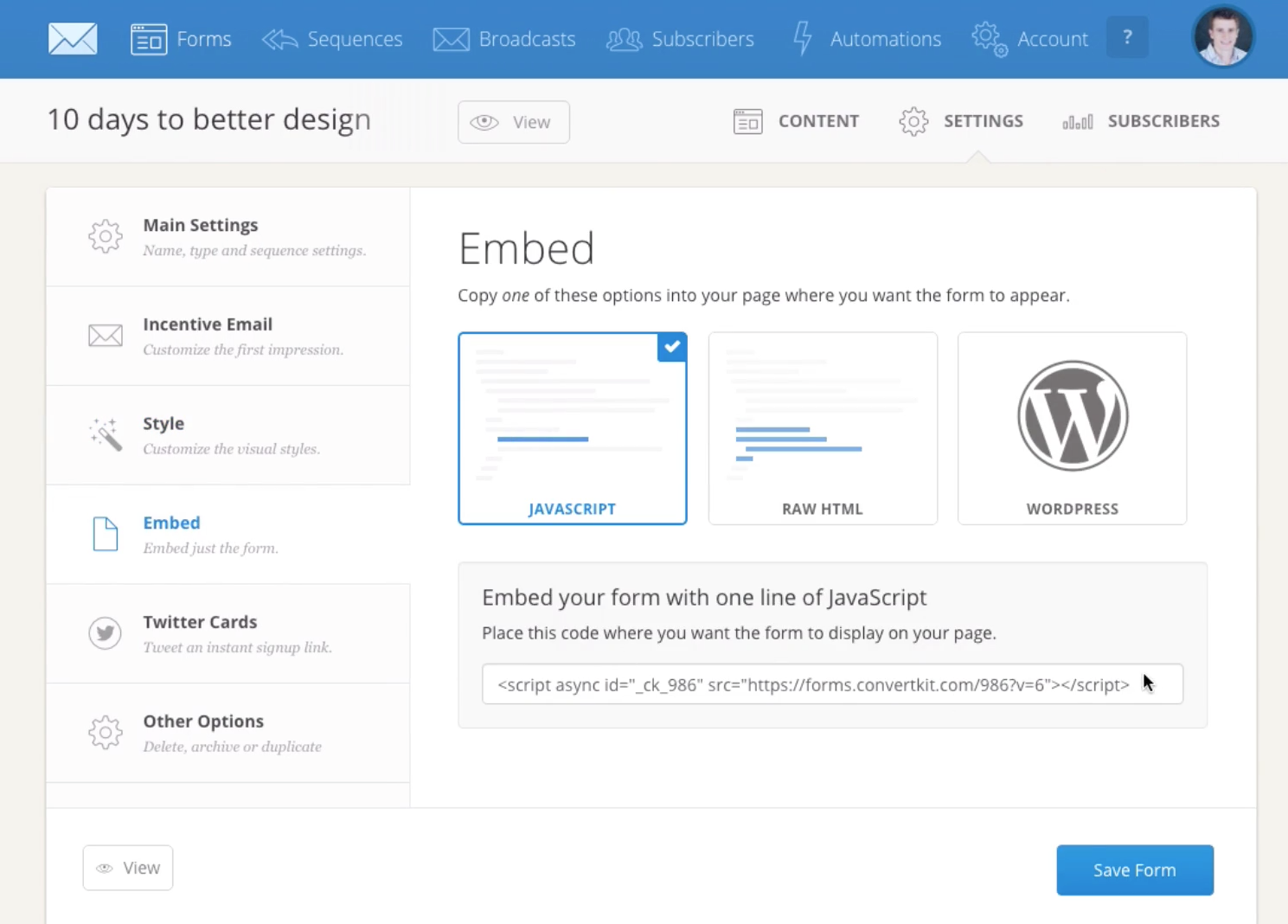Click the blue checkmark on the JavaScript card
The width and height of the screenshot is (1288, 924).
coord(672,347)
